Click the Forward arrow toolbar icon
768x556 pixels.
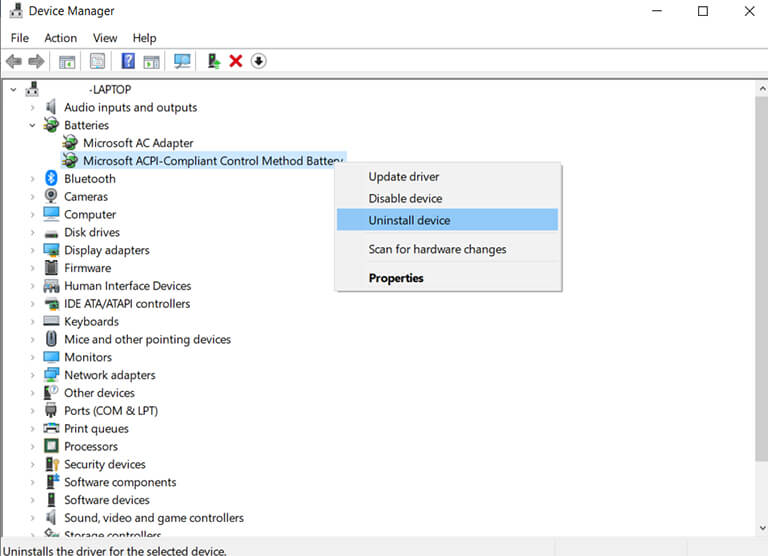[x=36, y=61]
